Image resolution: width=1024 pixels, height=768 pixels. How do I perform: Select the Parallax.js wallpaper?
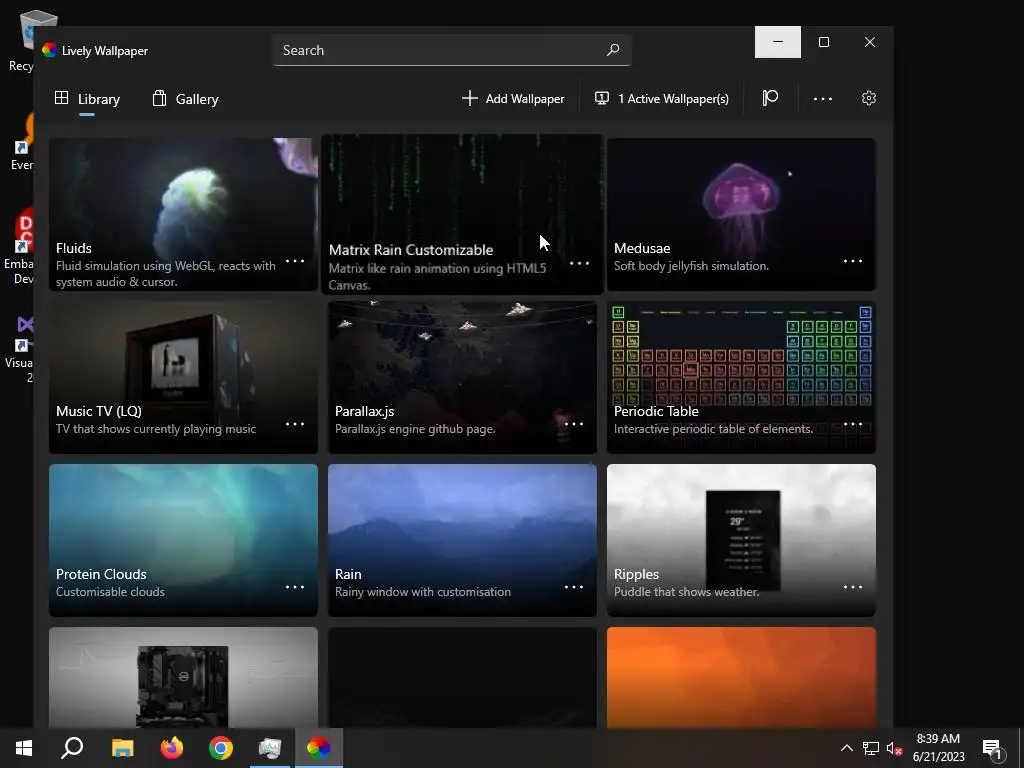(462, 377)
